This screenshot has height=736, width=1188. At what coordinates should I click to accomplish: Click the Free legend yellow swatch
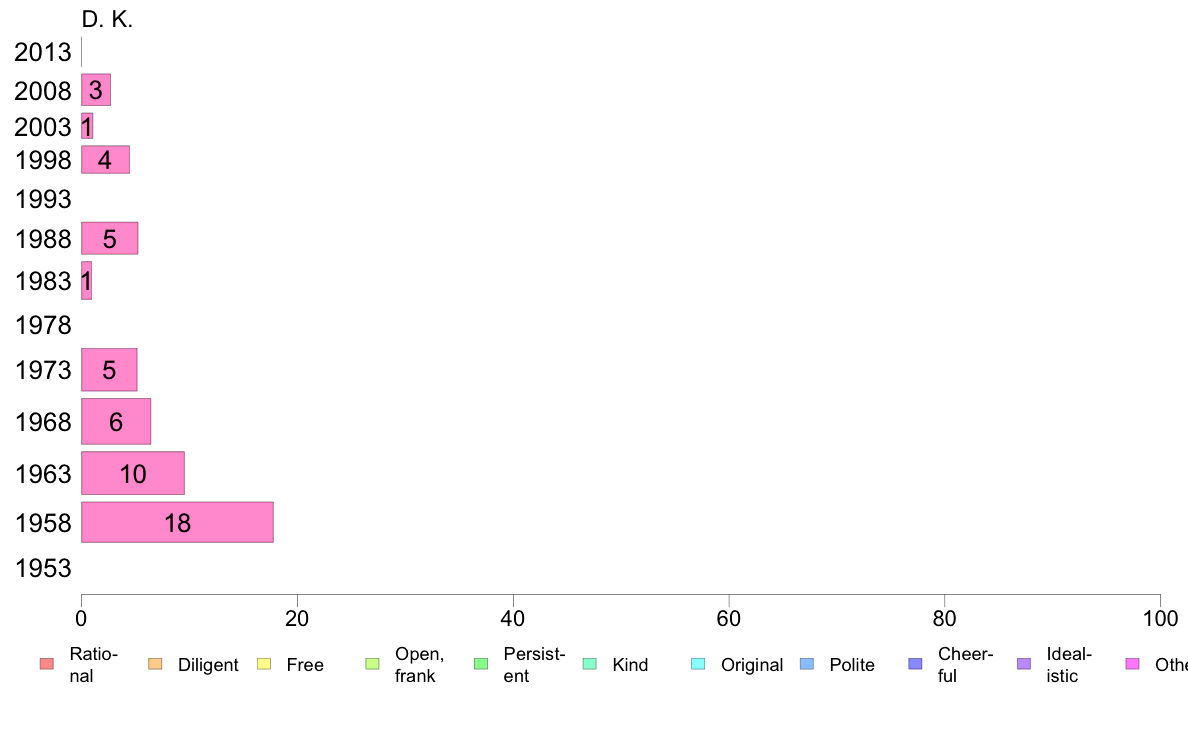point(264,664)
